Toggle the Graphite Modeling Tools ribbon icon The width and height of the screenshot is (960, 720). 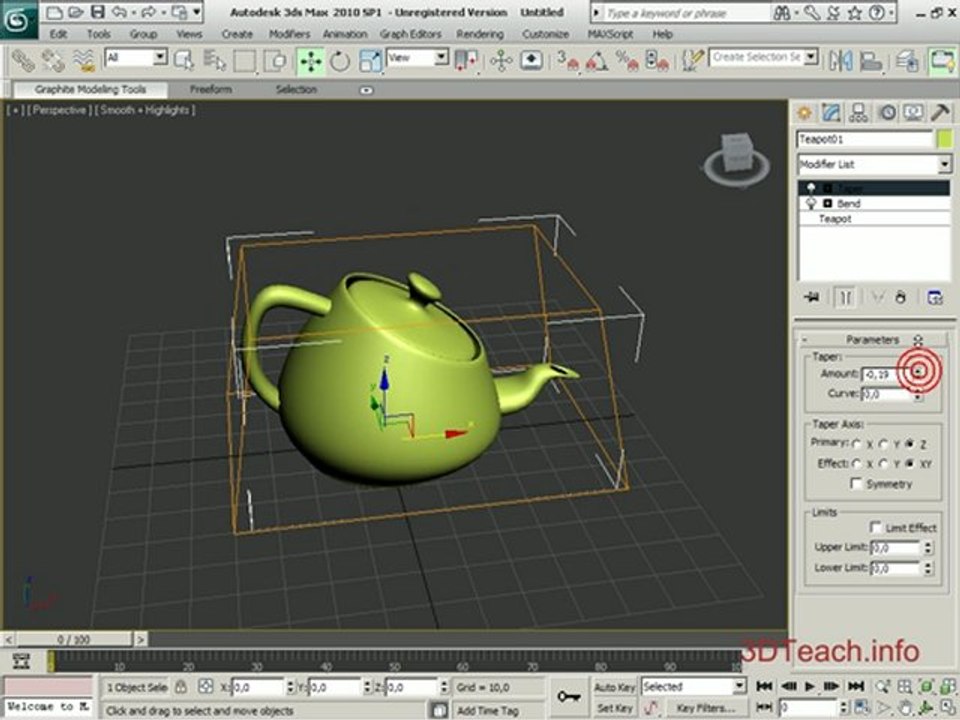pyautogui.click(x=942, y=60)
